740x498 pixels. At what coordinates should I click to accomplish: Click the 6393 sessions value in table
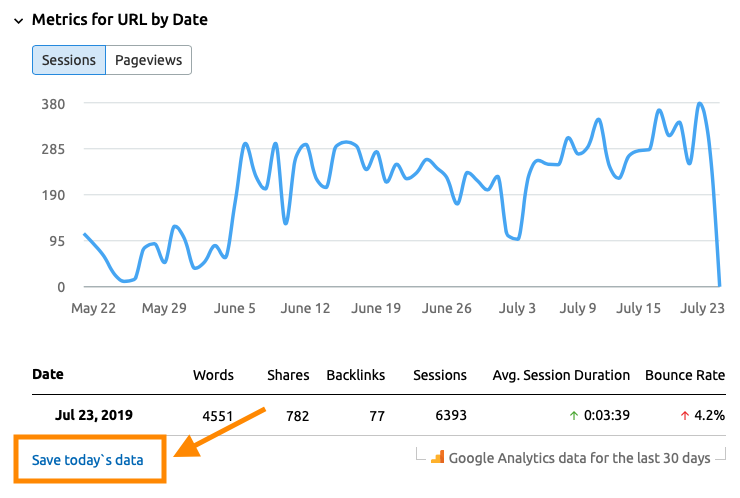tap(447, 416)
